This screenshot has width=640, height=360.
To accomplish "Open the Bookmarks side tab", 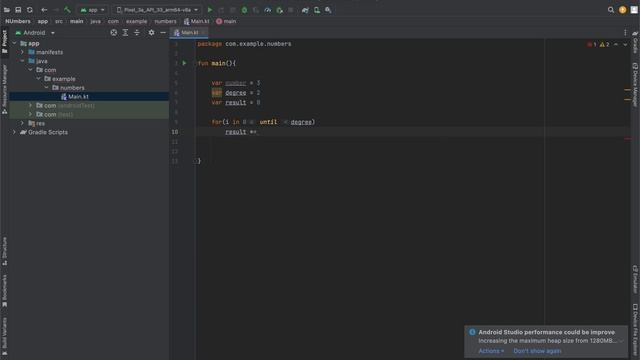I will click(4, 291).
